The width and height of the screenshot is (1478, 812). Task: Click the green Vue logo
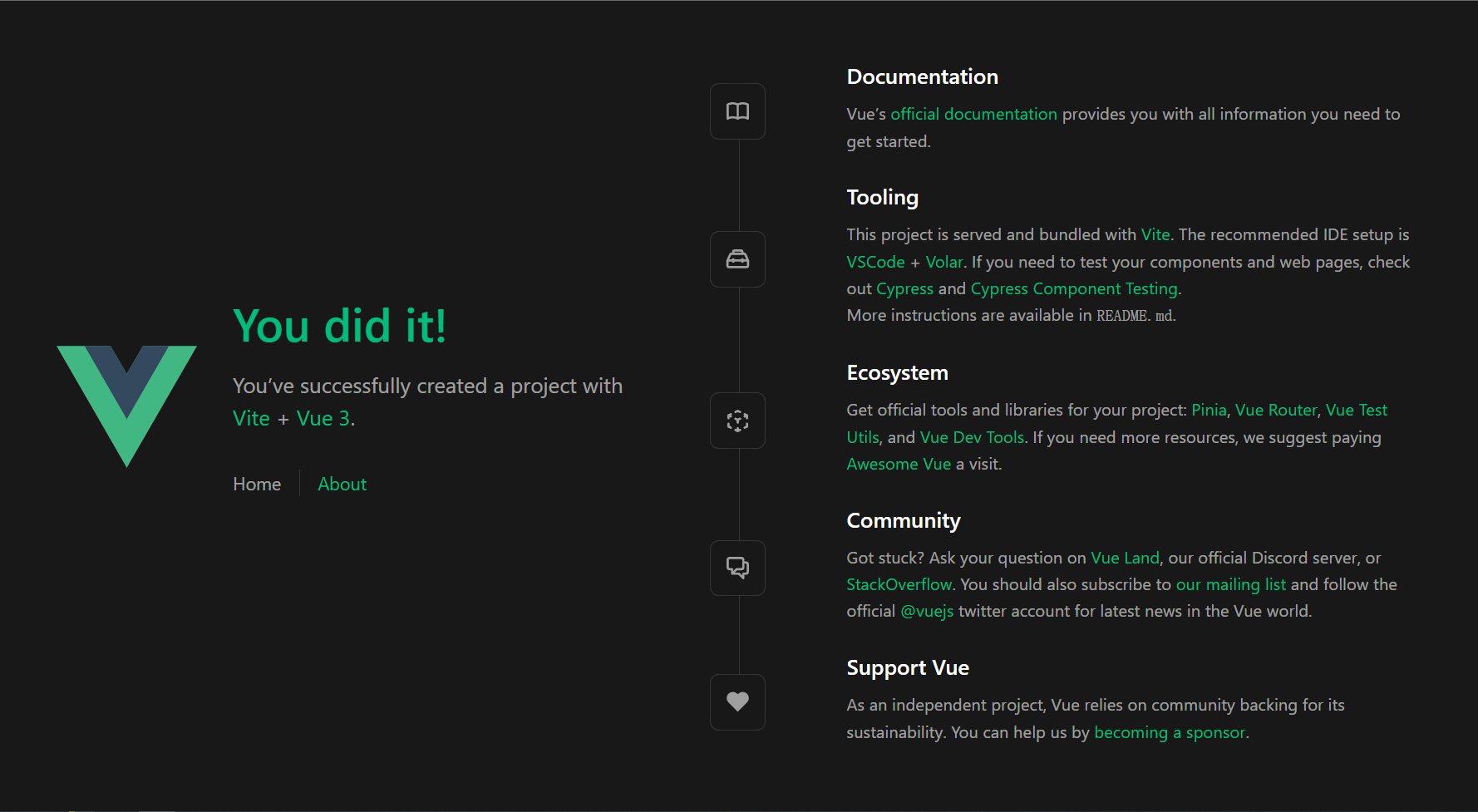click(x=126, y=406)
